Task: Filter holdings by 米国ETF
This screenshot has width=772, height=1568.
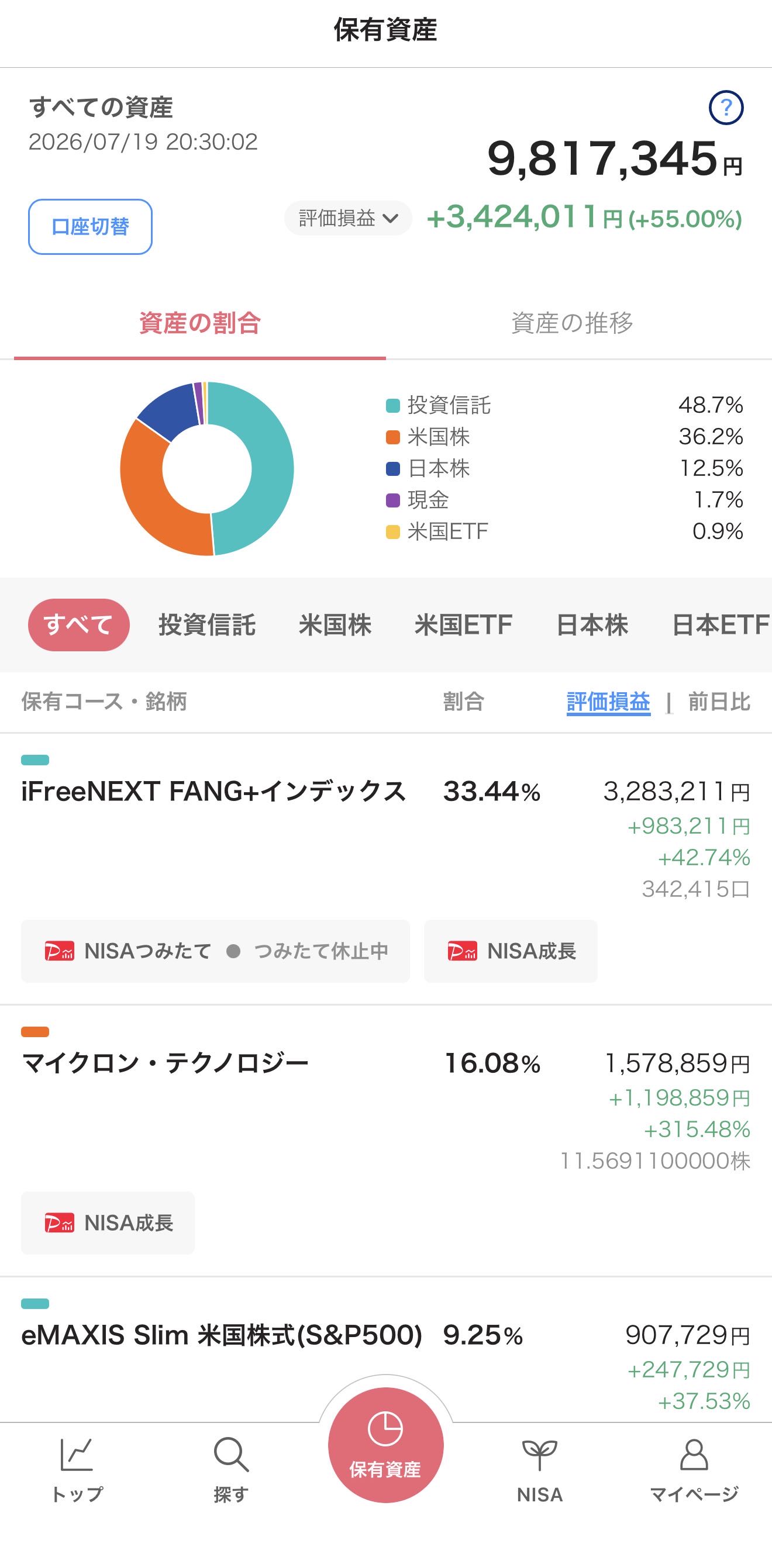Action: [463, 625]
